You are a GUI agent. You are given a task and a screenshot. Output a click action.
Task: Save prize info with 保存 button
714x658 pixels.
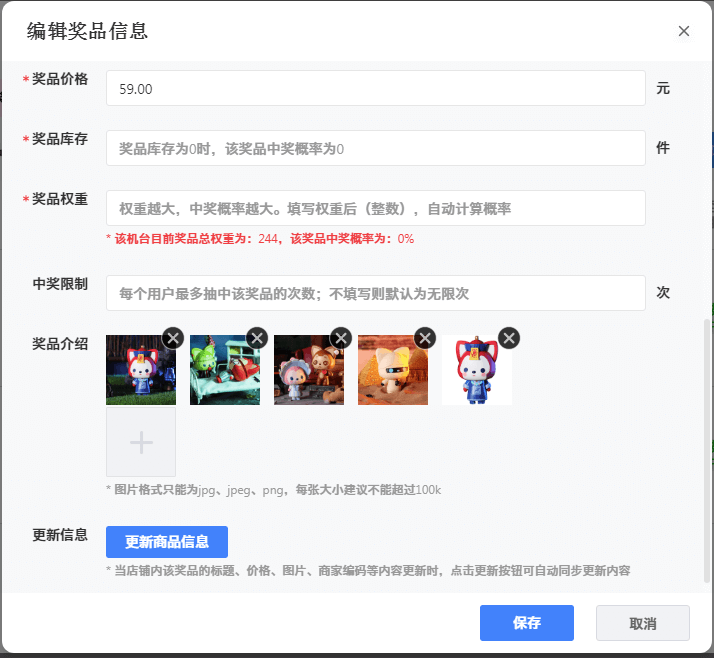click(x=527, y=622)
